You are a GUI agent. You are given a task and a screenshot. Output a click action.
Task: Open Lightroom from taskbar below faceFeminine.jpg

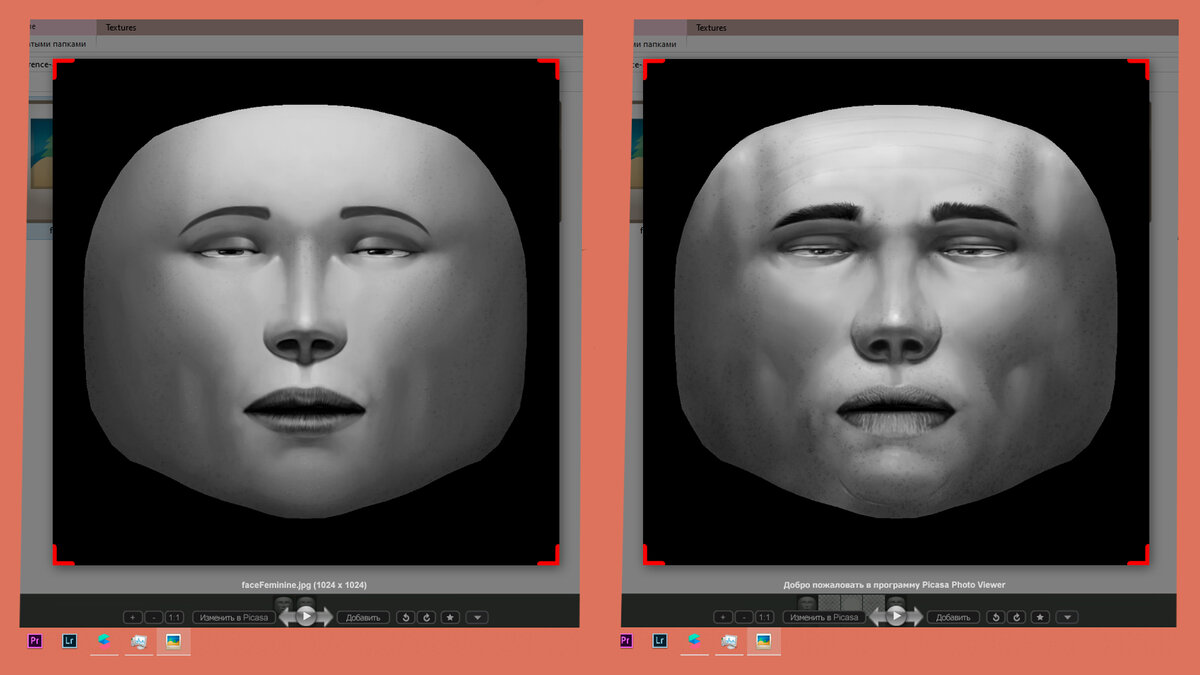tap(69, 641)
